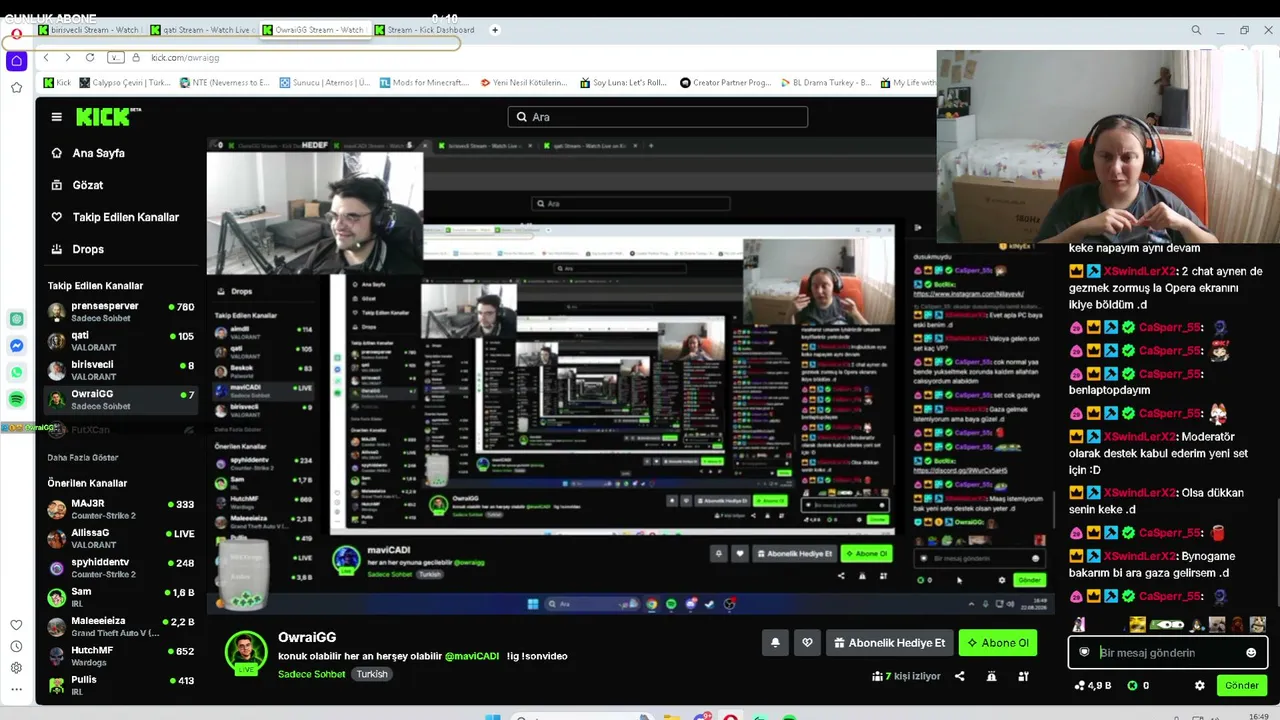Viewport: 1280px width, 720px height.
Task: Open BL Drama Turkey bookmark
Action: coord(825,83)
